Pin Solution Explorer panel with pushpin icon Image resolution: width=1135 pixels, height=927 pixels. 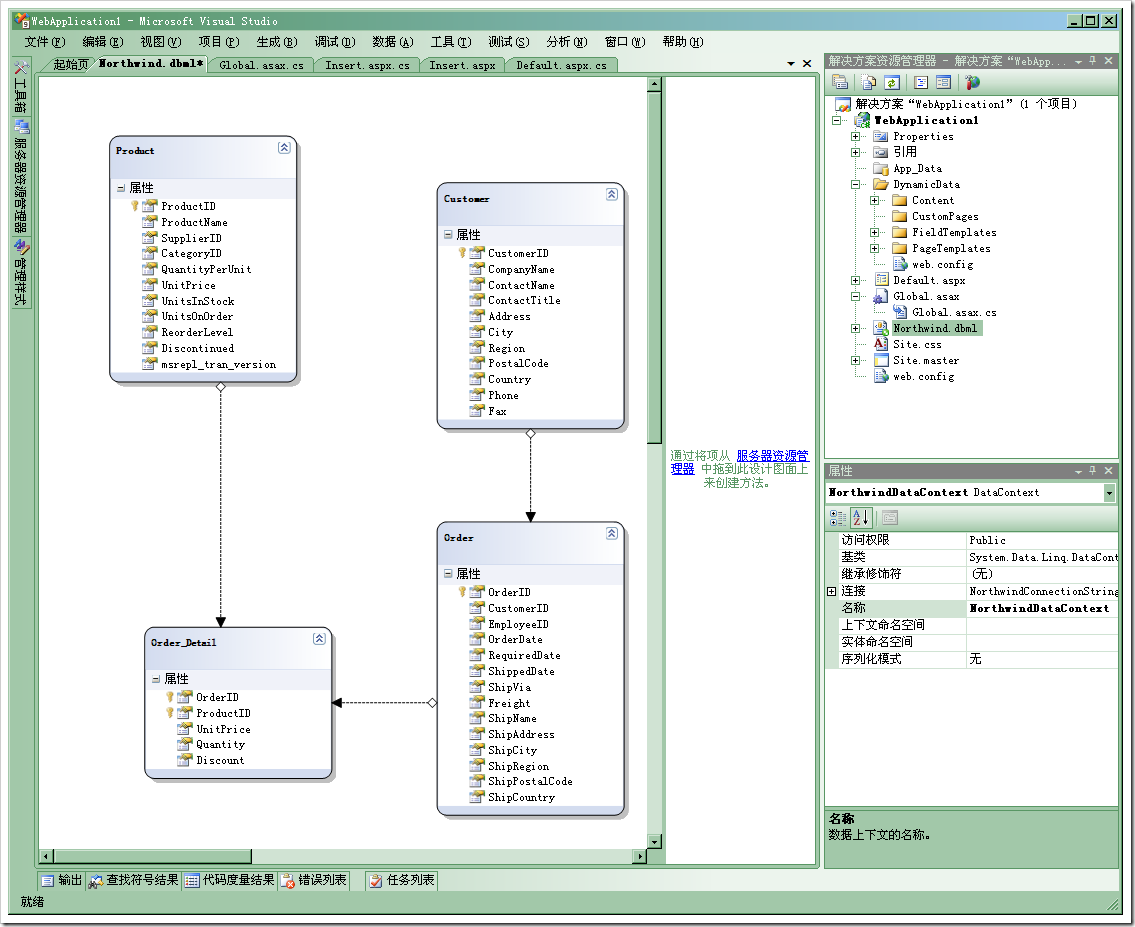(1092, 61)
